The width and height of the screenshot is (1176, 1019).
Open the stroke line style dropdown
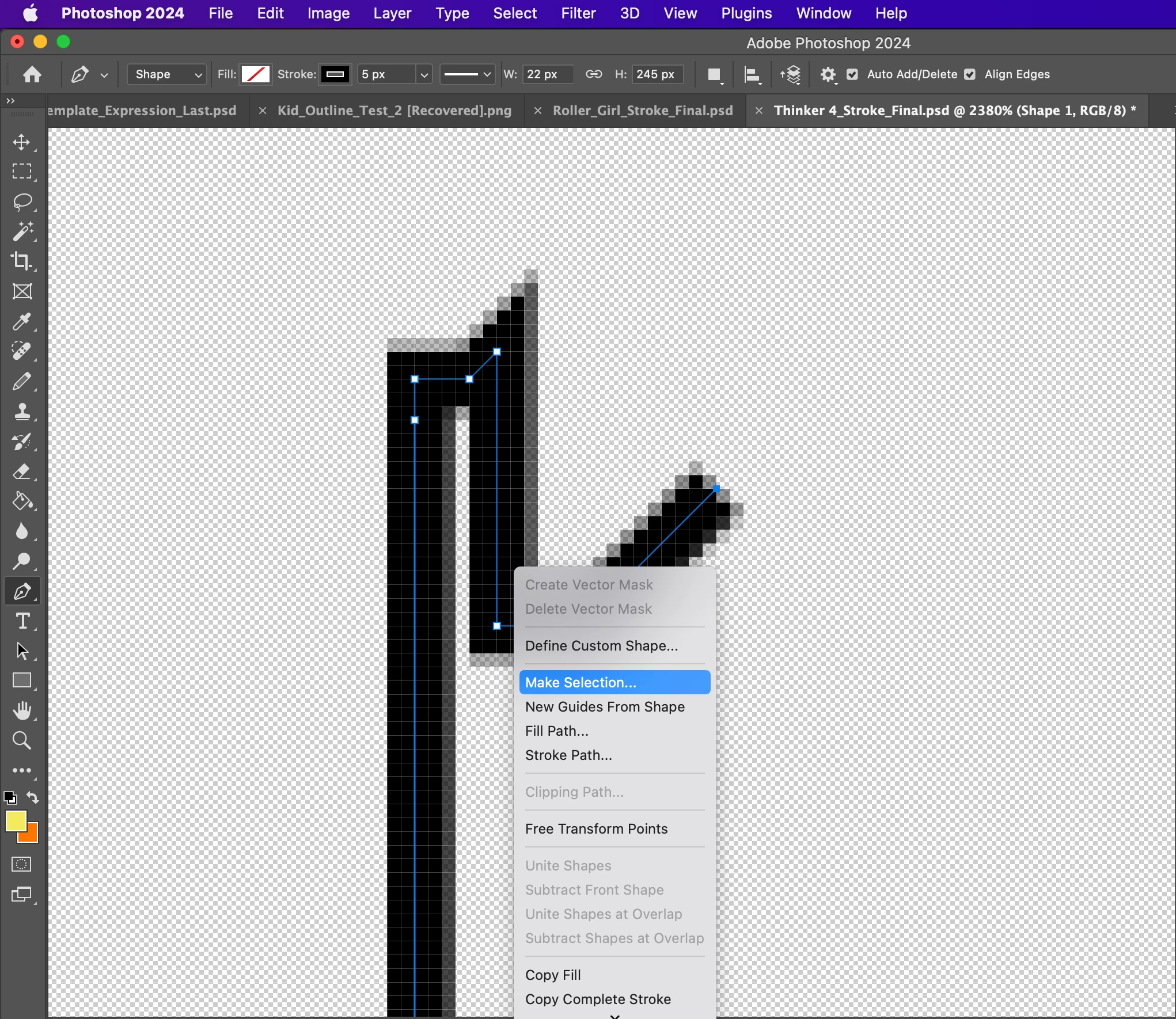point(467,74)
